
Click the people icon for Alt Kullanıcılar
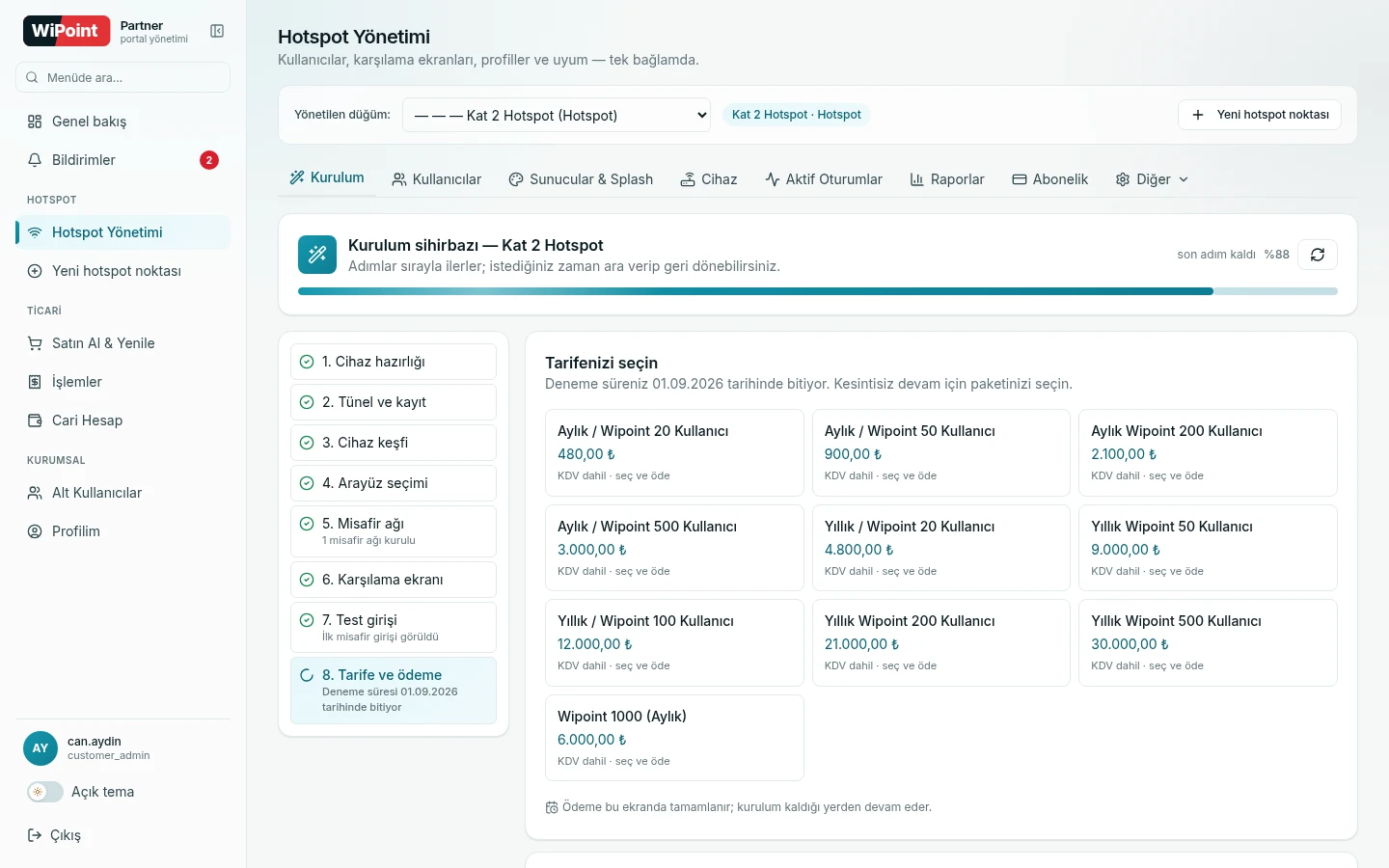click(x=35, y=493)
